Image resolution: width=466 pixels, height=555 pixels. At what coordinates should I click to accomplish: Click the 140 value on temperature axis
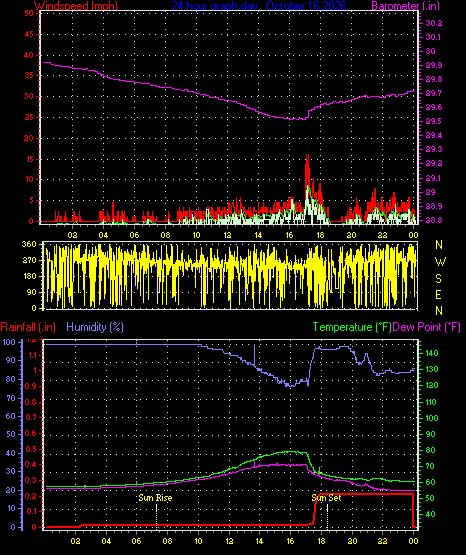[x=432, y=353]
